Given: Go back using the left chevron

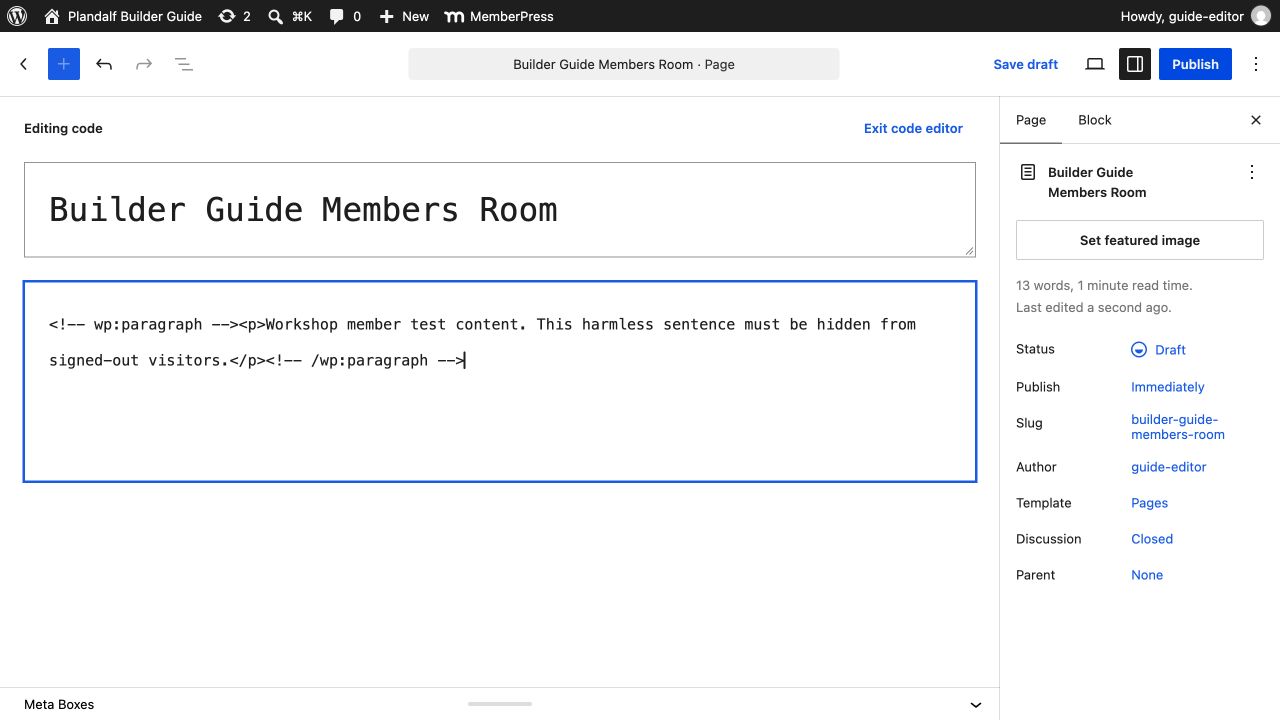Looking at the screenshot, I should [x=24, y=64].
